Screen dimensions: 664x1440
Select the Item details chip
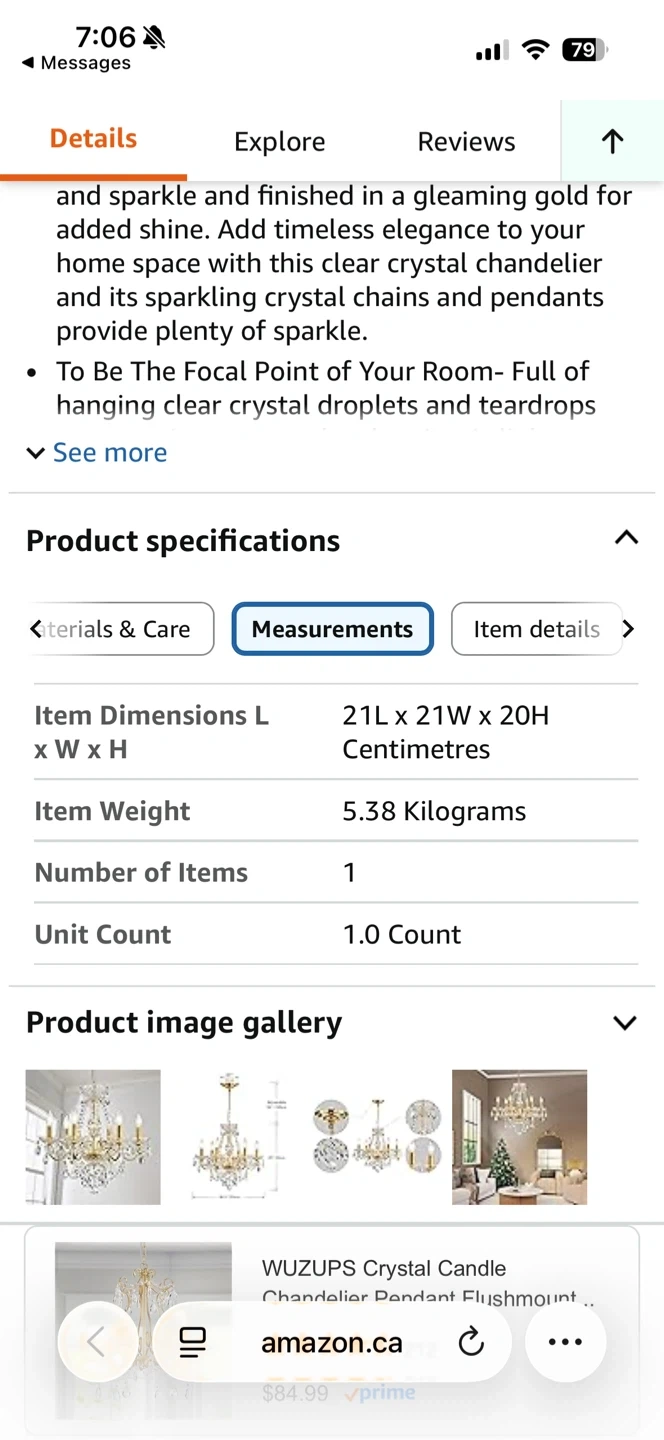pyautogui.click(x=536, y=629)
